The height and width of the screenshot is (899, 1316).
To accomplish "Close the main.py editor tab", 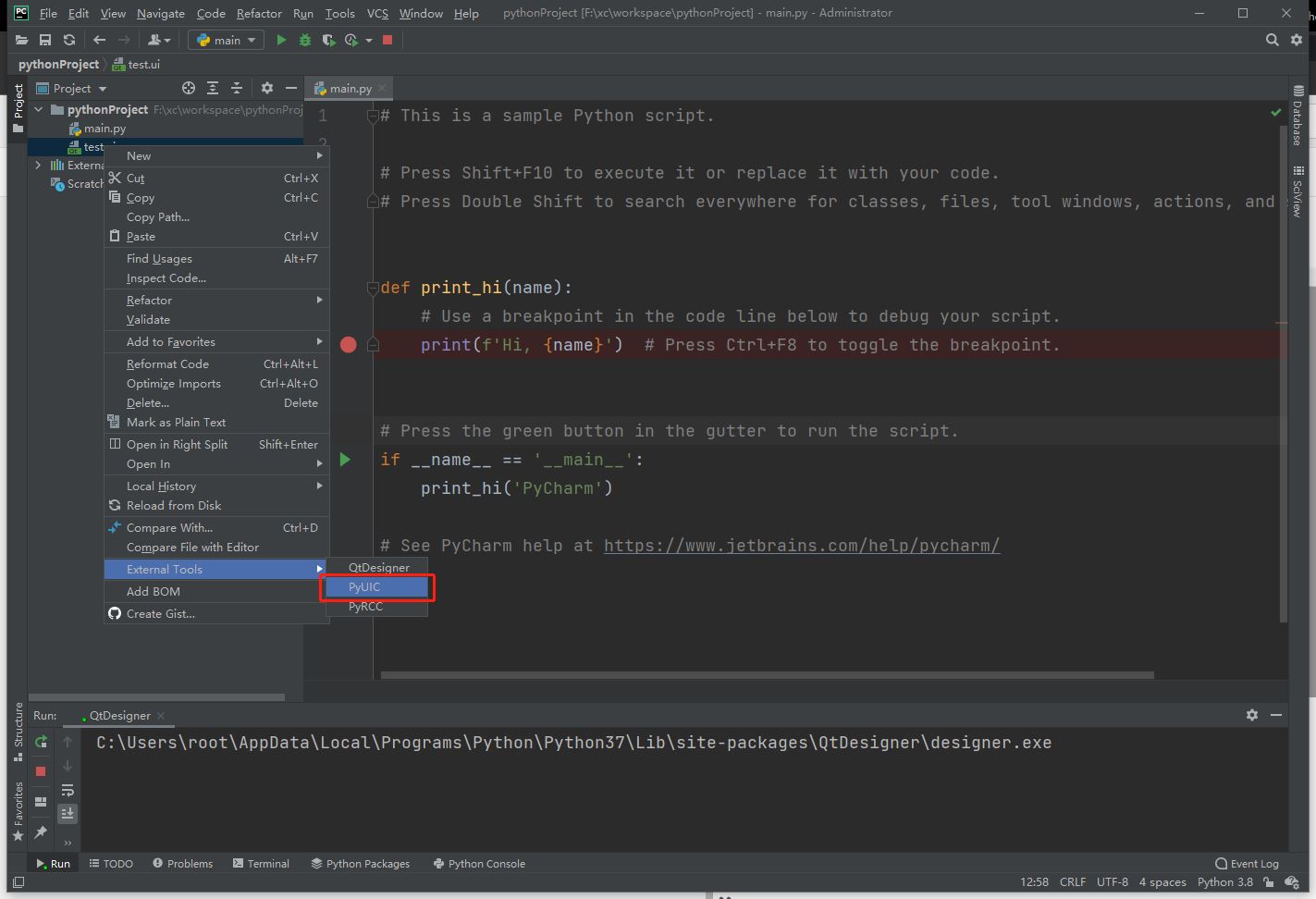I will (381, 88).
